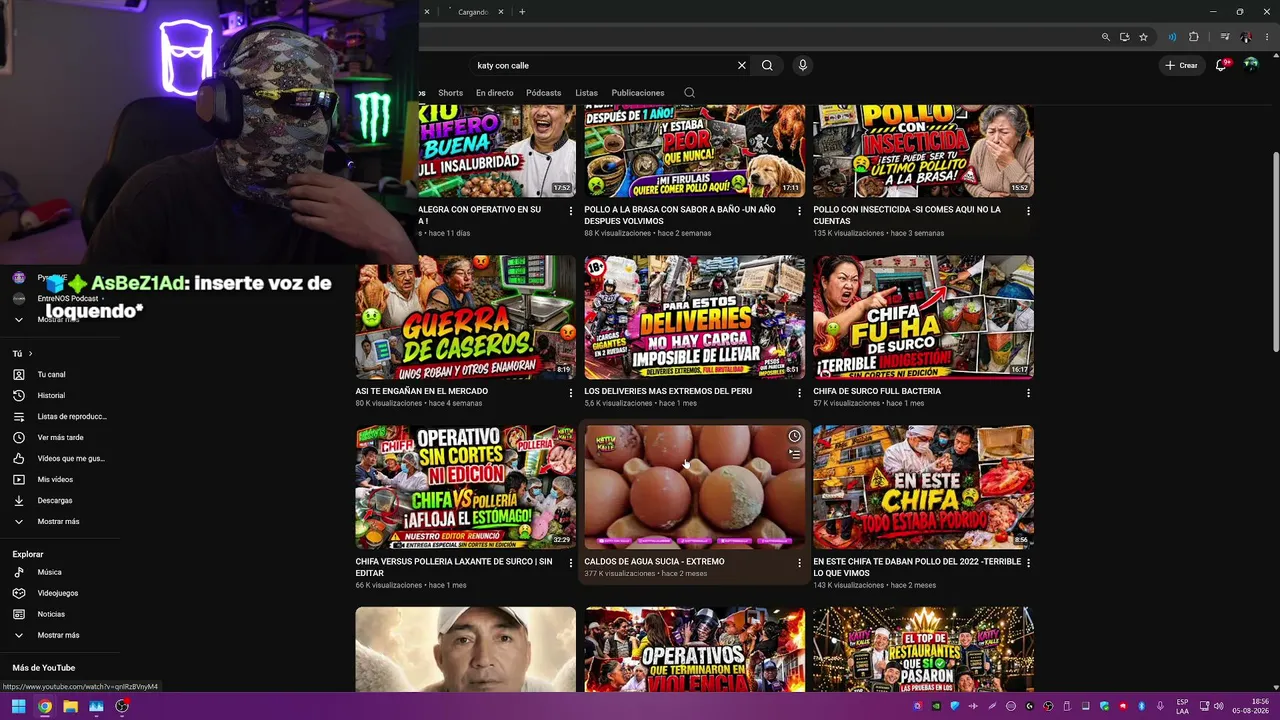Viewport: 1280px width, 720px height.
Task: Open Videojuegos under Explorar
Action: [59, 594]
